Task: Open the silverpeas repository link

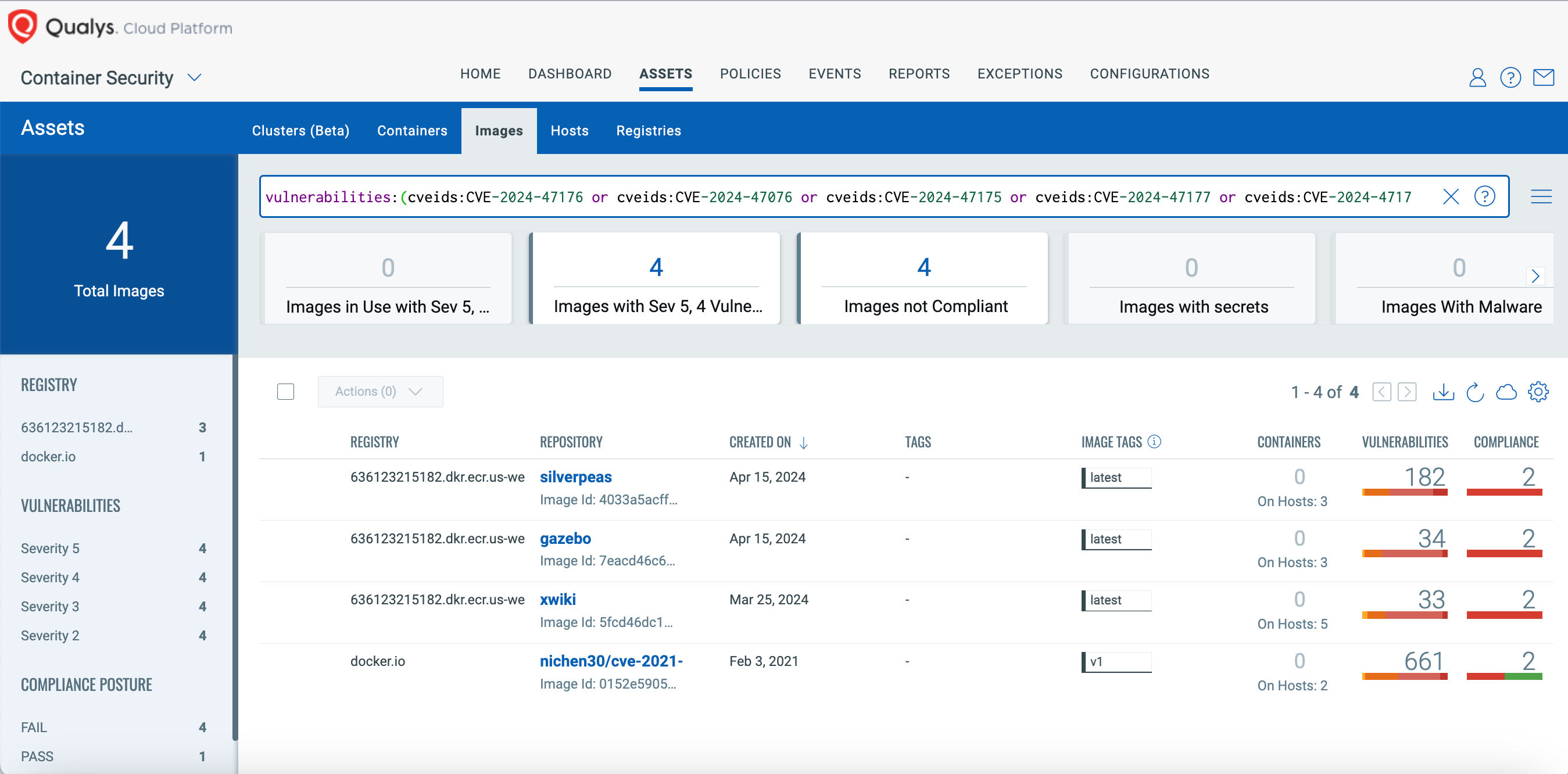Action: 575,477
